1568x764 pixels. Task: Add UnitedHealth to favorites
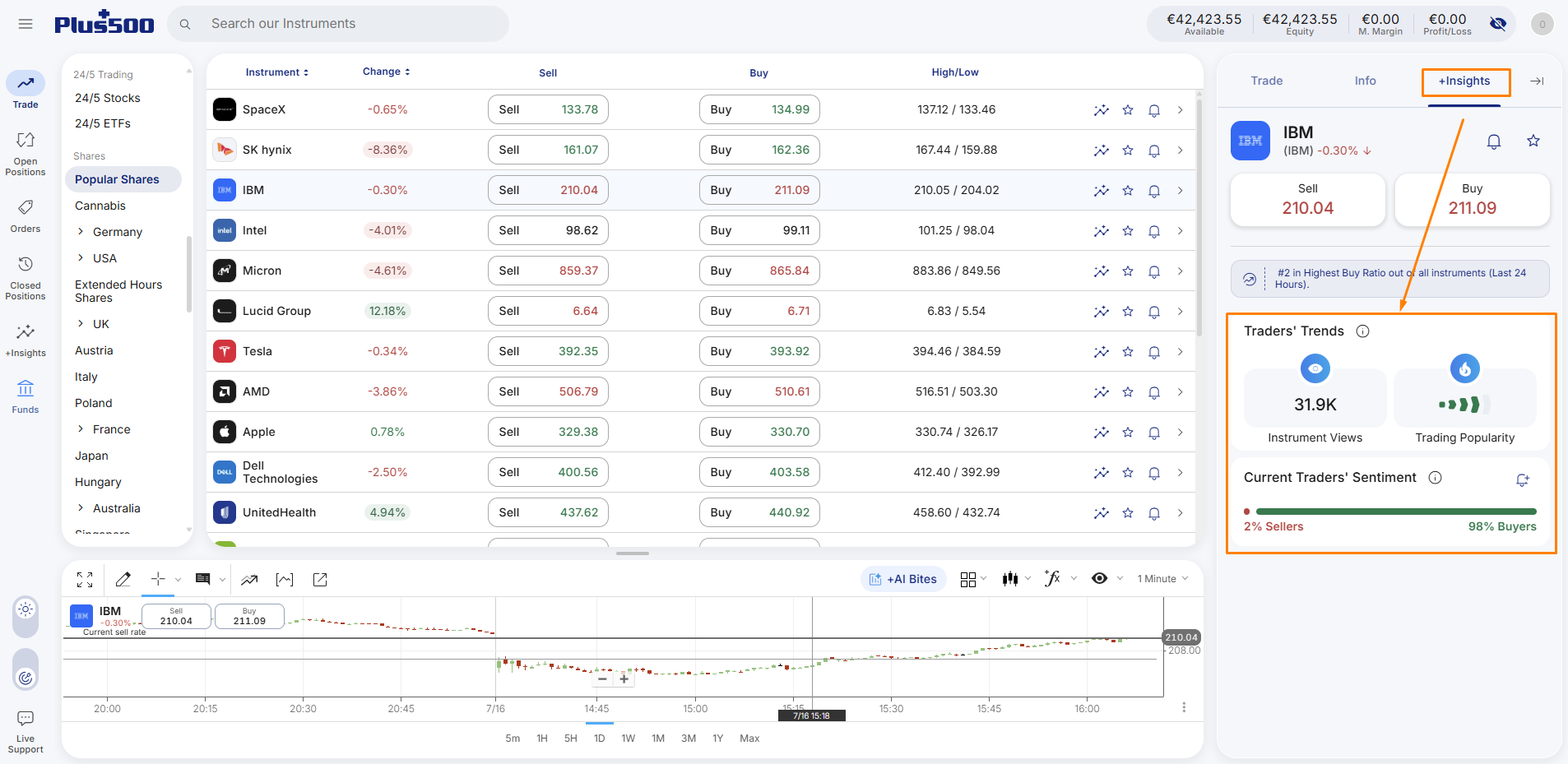pyautogui.click(x=1128, y=513)
